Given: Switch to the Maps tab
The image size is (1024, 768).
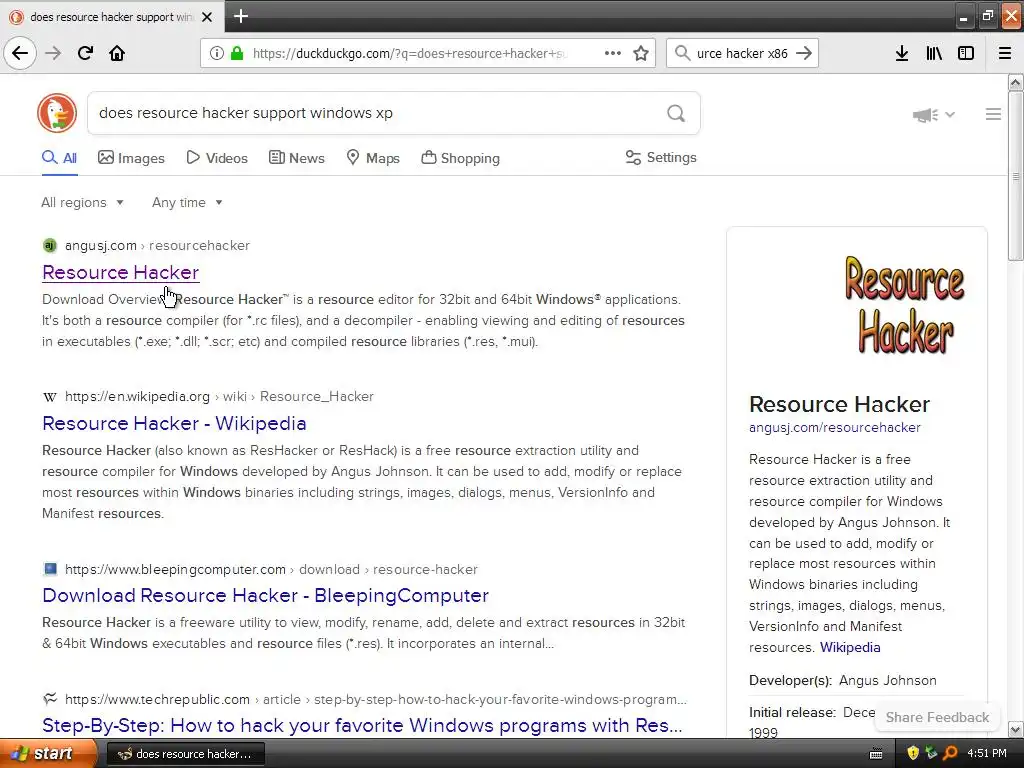Looking at the screenshot, I should click(373, 158).
